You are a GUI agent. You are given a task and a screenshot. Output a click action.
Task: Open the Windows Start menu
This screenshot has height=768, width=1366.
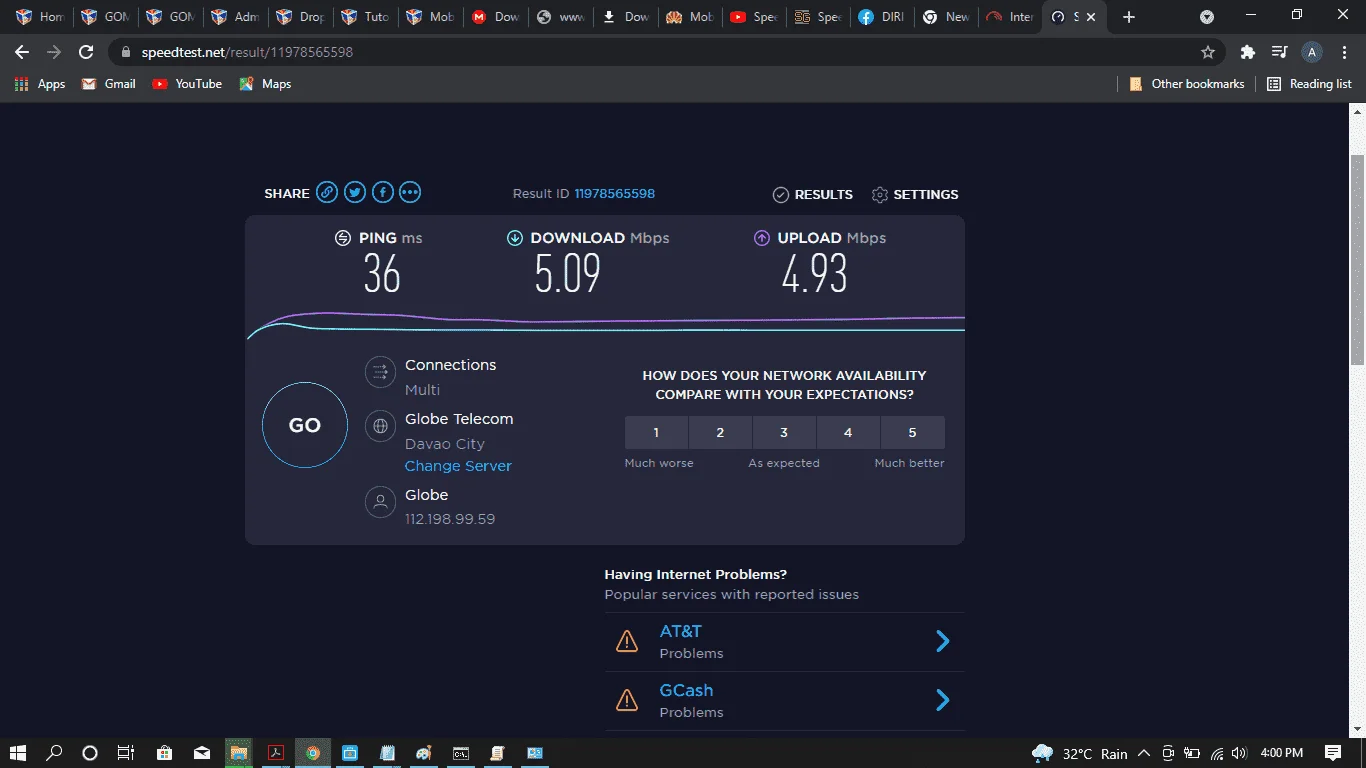coord(19,753)
